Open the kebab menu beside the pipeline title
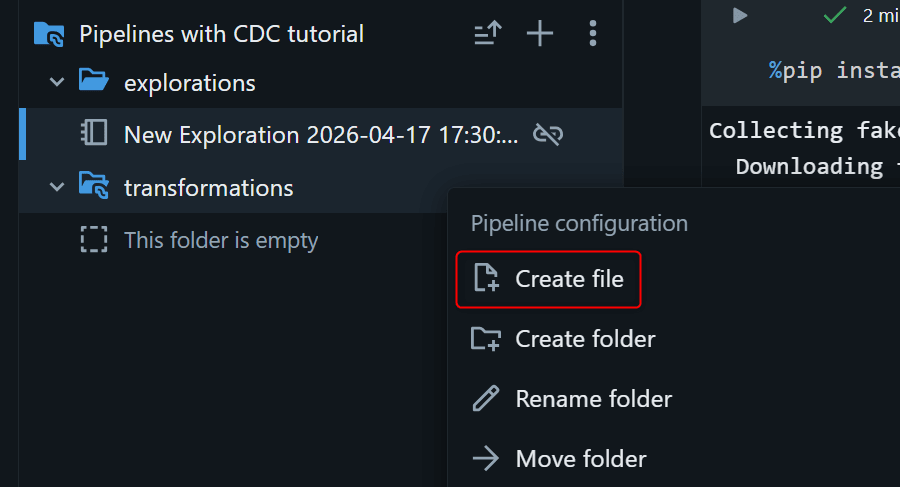 593,34
